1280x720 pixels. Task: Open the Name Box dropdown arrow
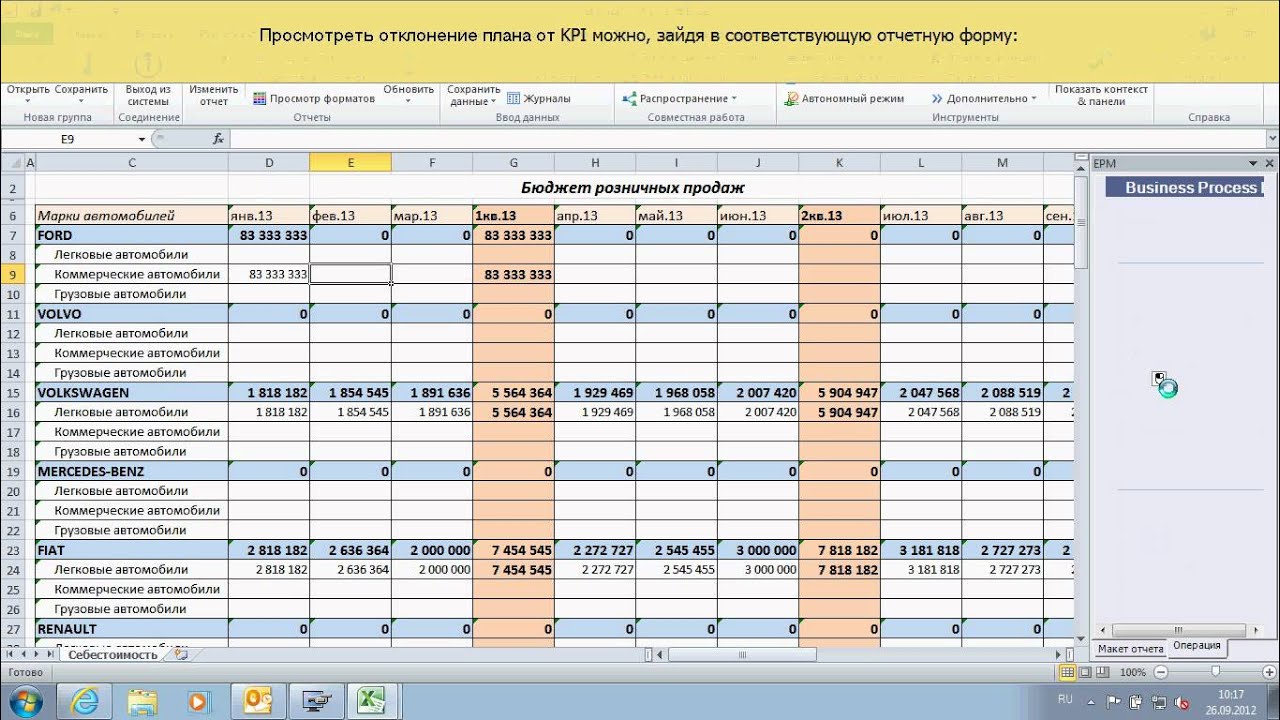[142, 139]
